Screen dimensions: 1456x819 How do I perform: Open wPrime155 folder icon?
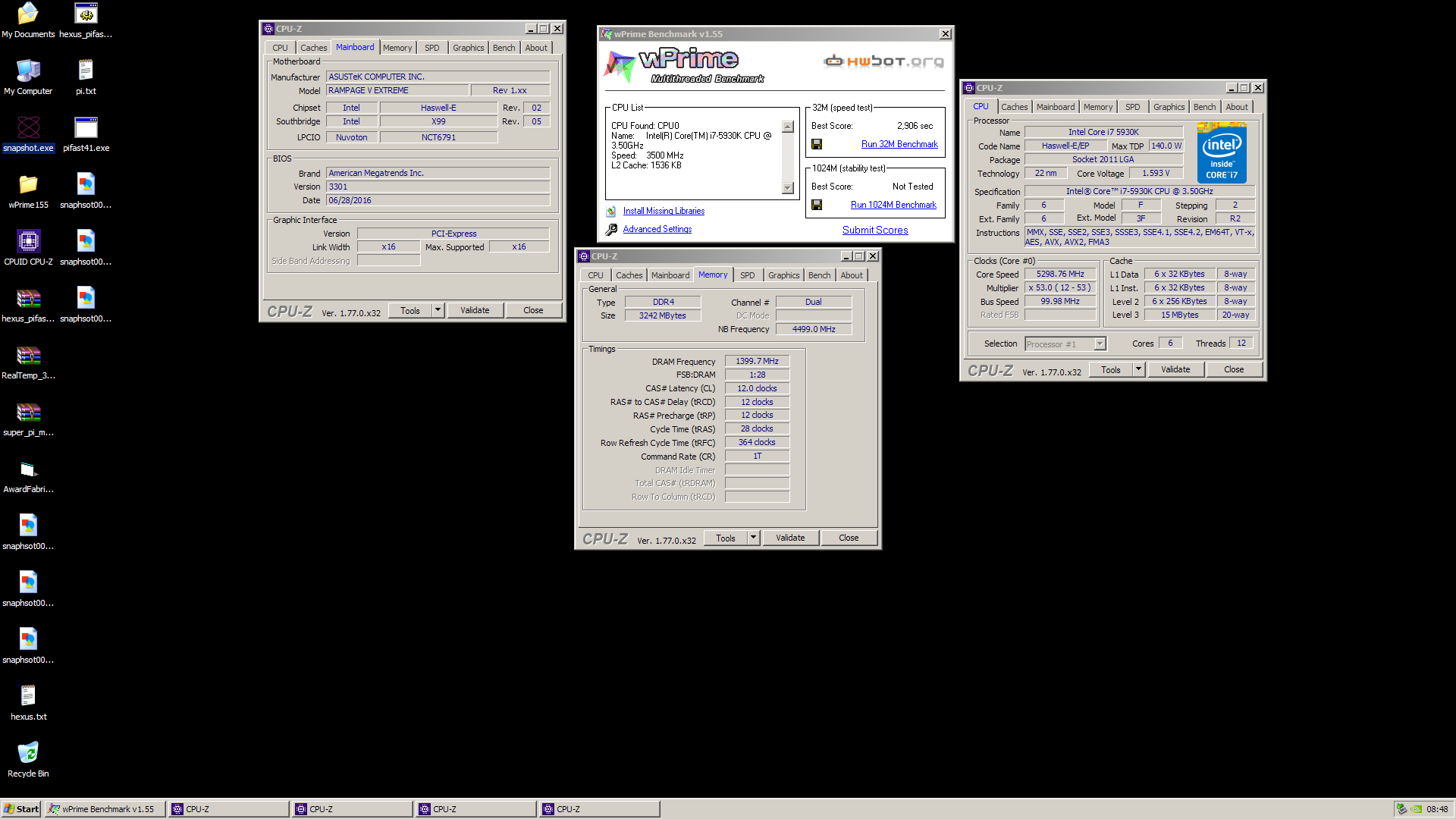(x=28, y=191)
